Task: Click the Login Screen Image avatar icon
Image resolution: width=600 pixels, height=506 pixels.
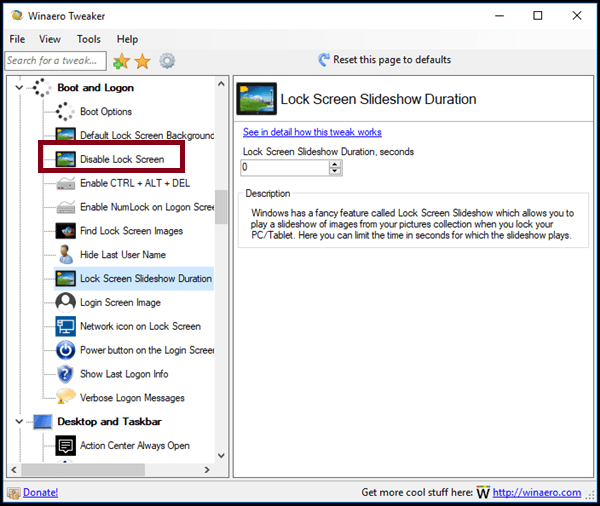Action: [x=65, y=302]
